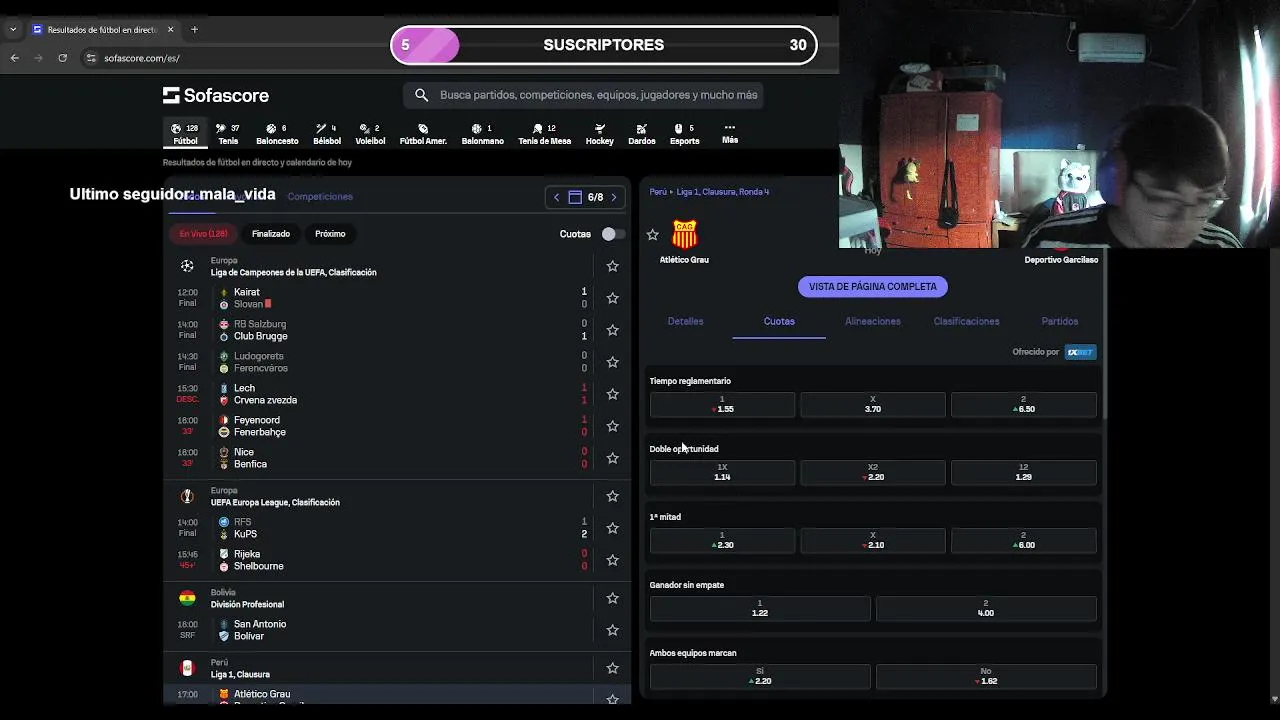The width and height of the screenshot is (1280, 720).
Task: Select the Béisbol sport icon
Action: click(327, 134)
